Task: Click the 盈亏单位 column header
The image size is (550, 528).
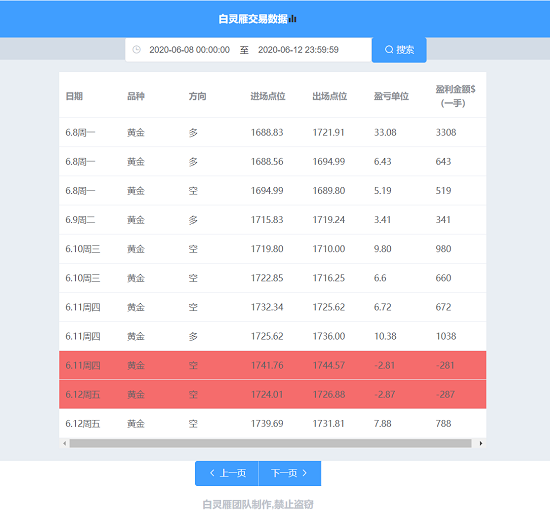Action: pos(391,96)
